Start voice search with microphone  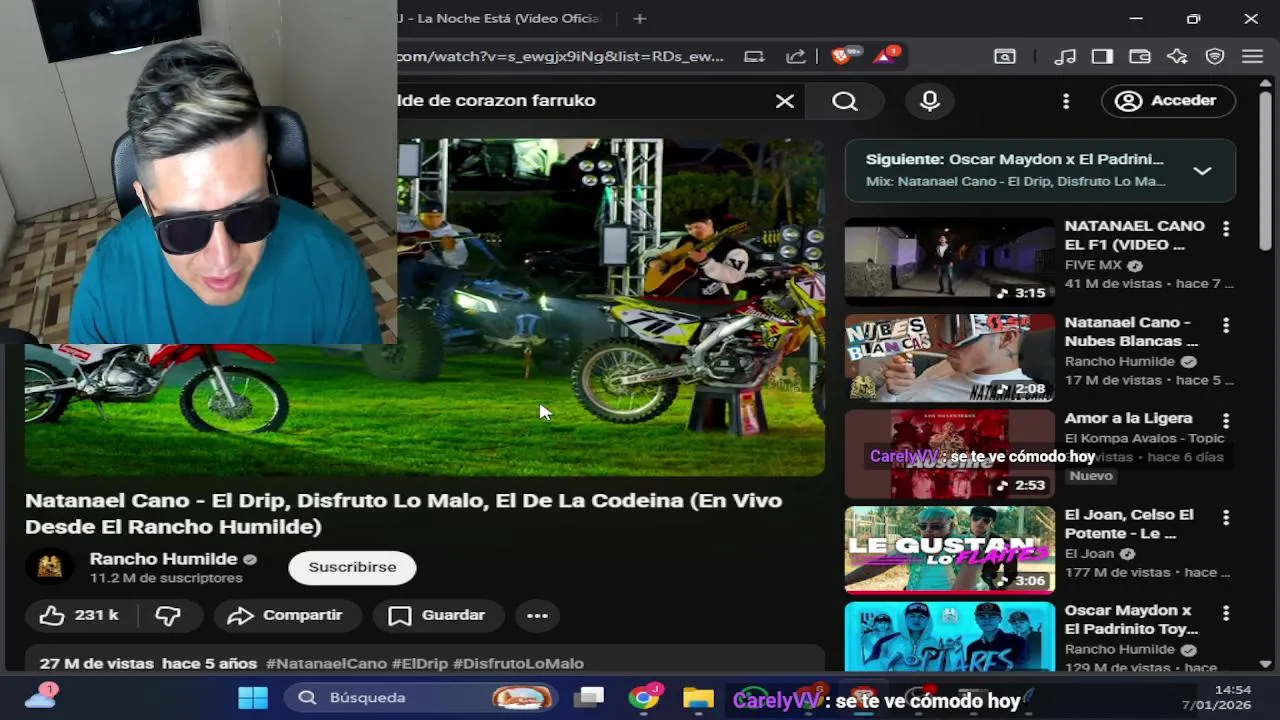930,101
